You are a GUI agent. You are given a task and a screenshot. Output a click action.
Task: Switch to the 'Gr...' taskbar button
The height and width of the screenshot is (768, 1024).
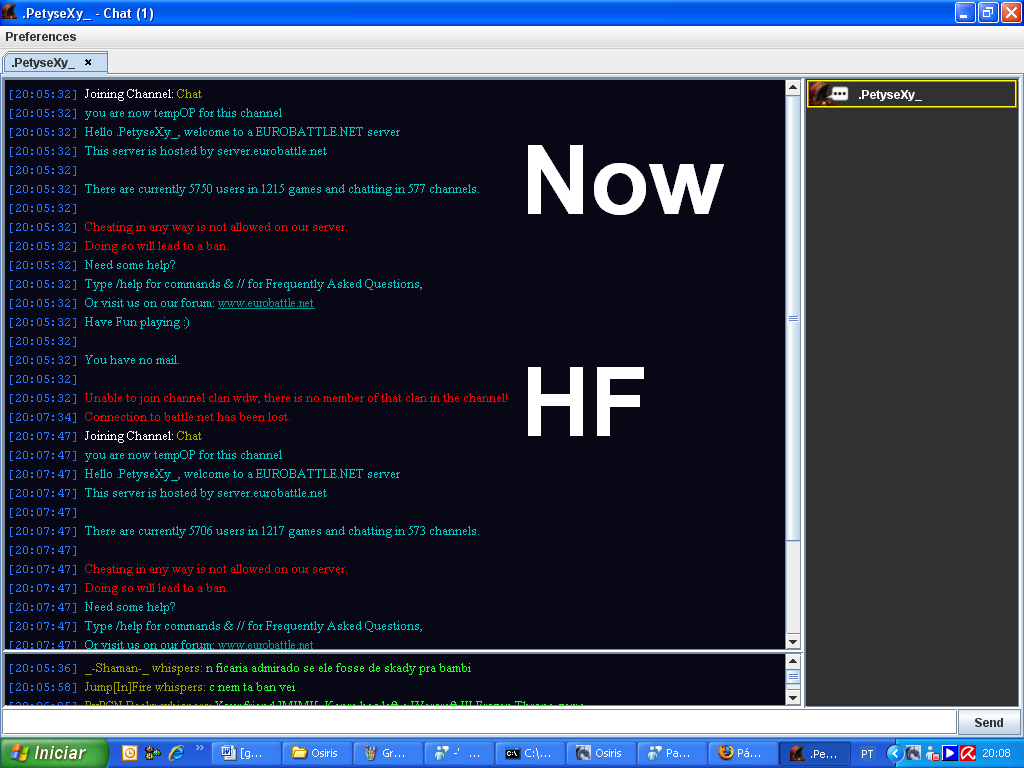[390, 754]
